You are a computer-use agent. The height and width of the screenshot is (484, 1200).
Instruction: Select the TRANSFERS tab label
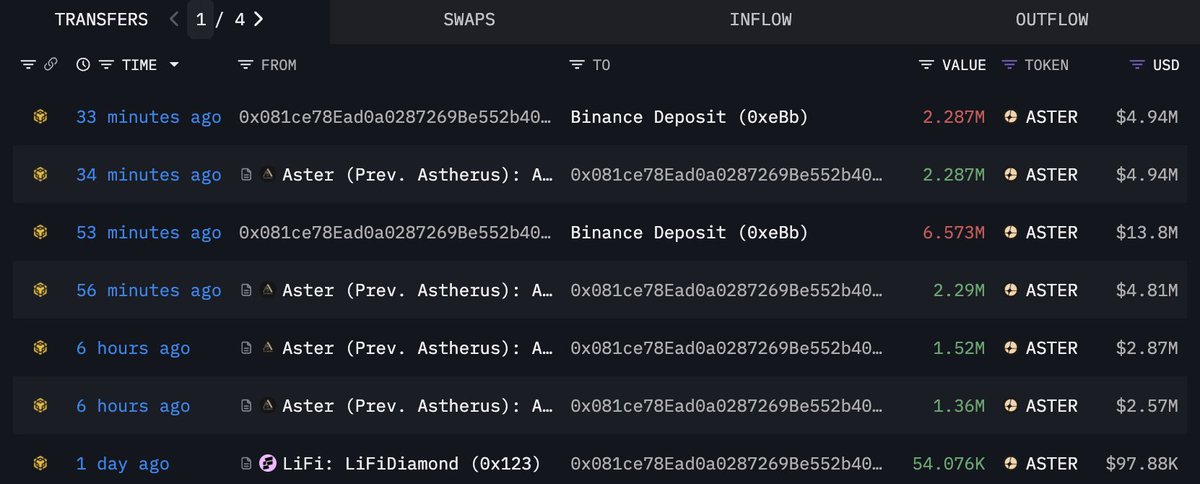tap(101, 20)
